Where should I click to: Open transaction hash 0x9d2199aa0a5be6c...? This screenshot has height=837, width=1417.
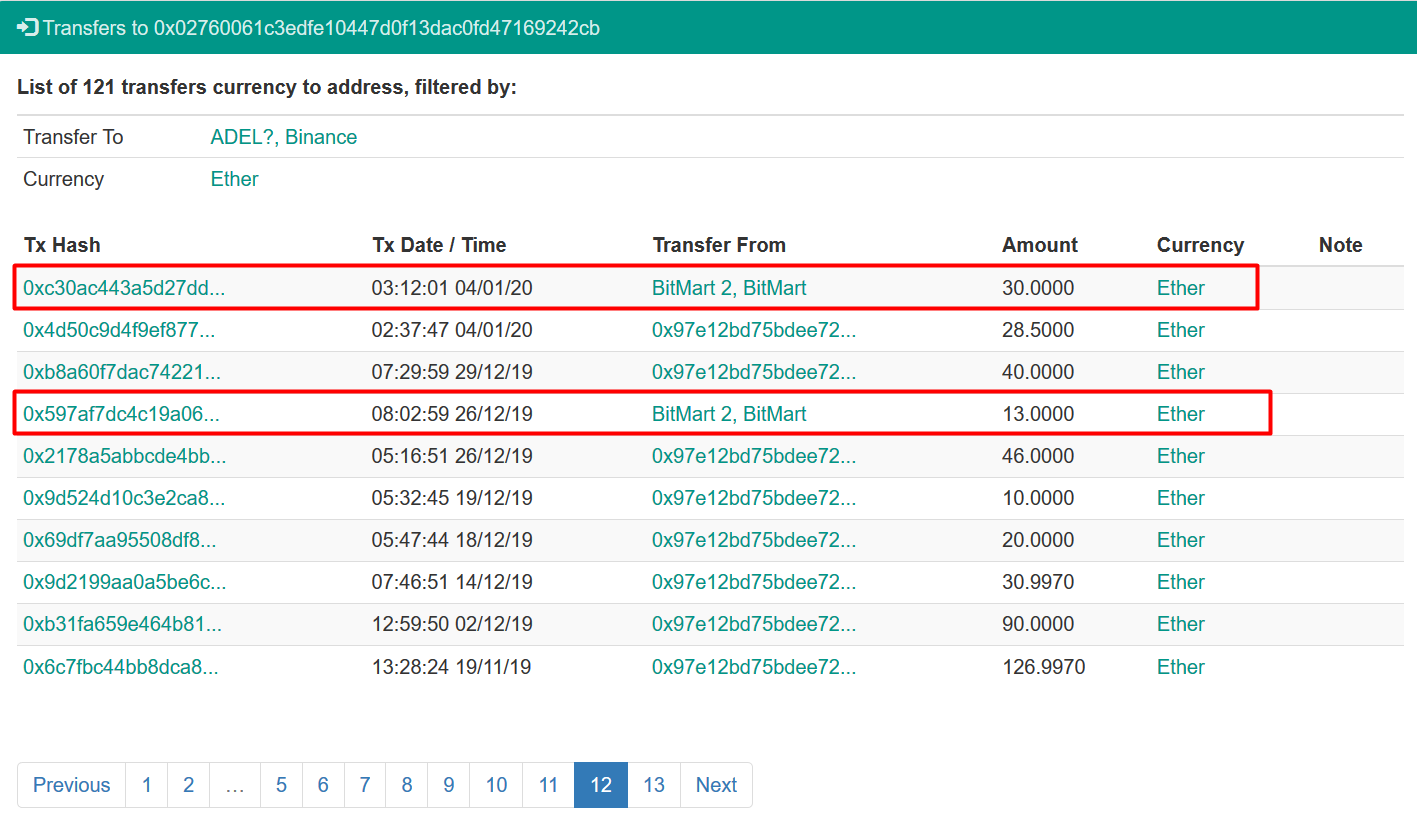[125, 582]
